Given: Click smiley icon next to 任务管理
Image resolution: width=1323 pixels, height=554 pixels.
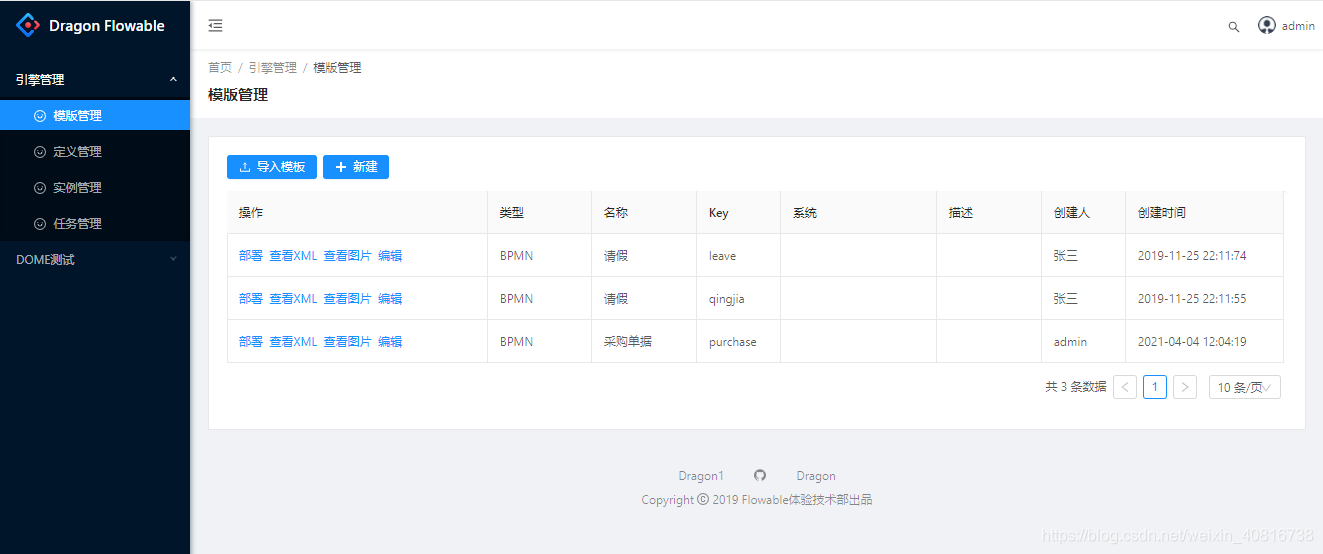Looking at the screenshot, I should tap(40, 224).
